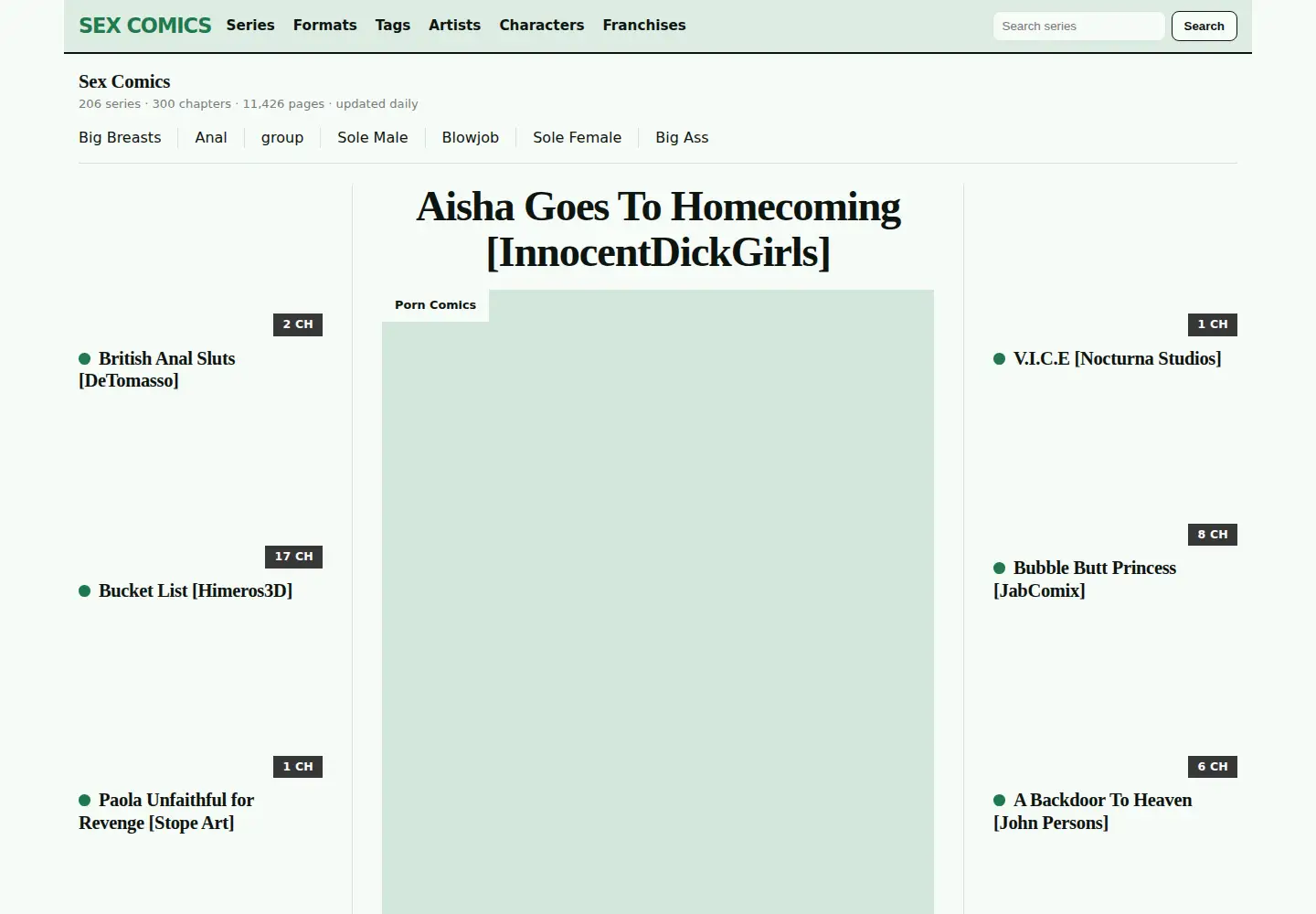Click the category label on the featured cover
This screenshot has width=1316, height=914.
click(435, 305)
